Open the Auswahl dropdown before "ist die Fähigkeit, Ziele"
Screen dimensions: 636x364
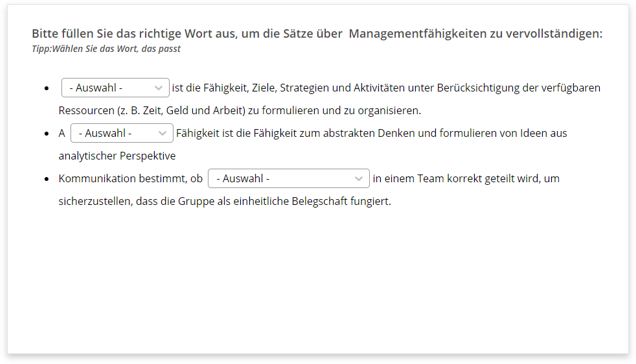pyautogui.click(x=115, y=88)
